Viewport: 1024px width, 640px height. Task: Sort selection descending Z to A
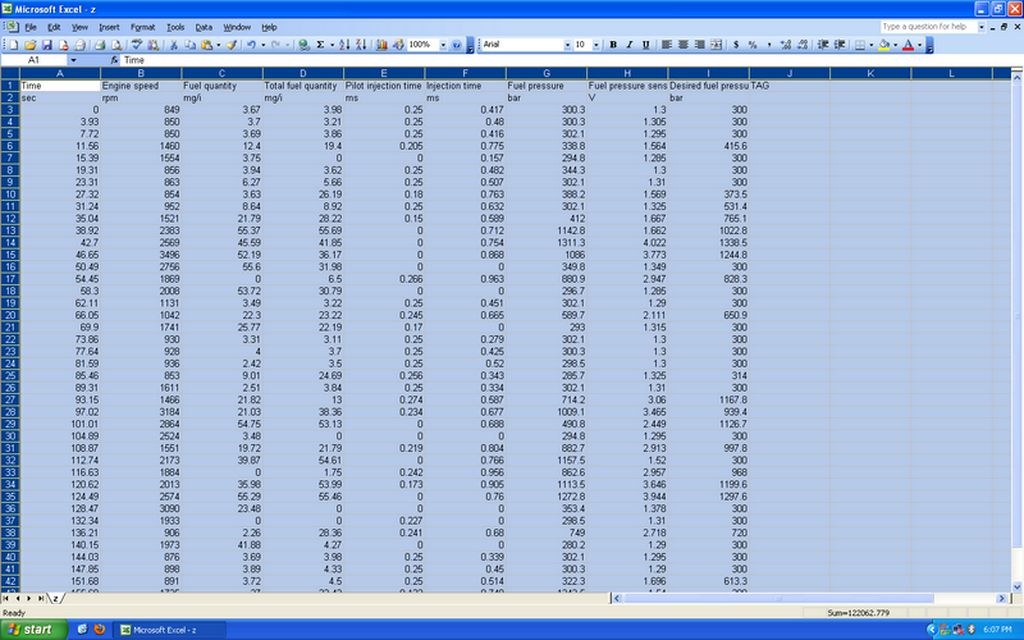tap(360, 44)
